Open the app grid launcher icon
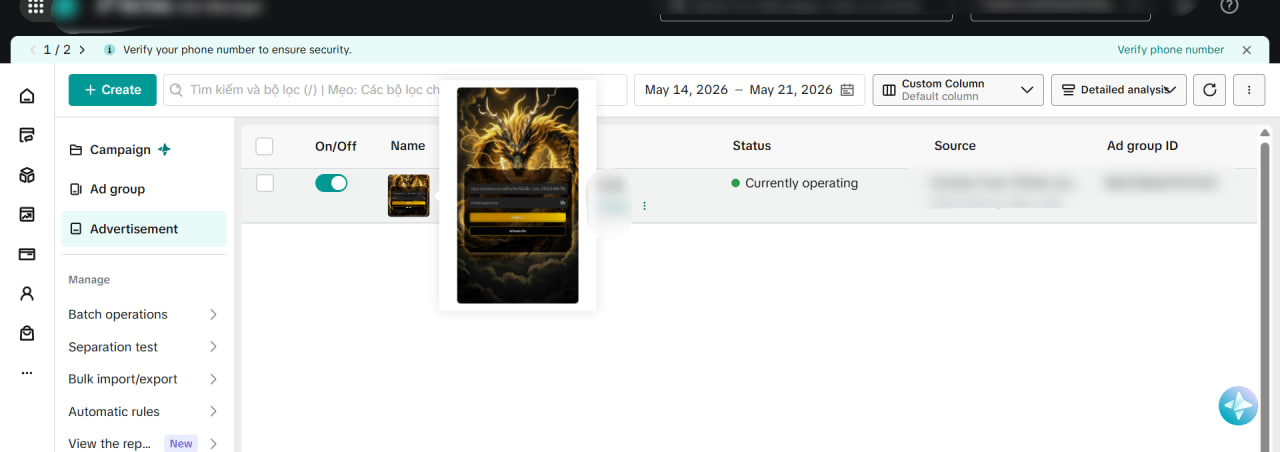The height and width of the screenshot is (452, 1280). (36, 7)
